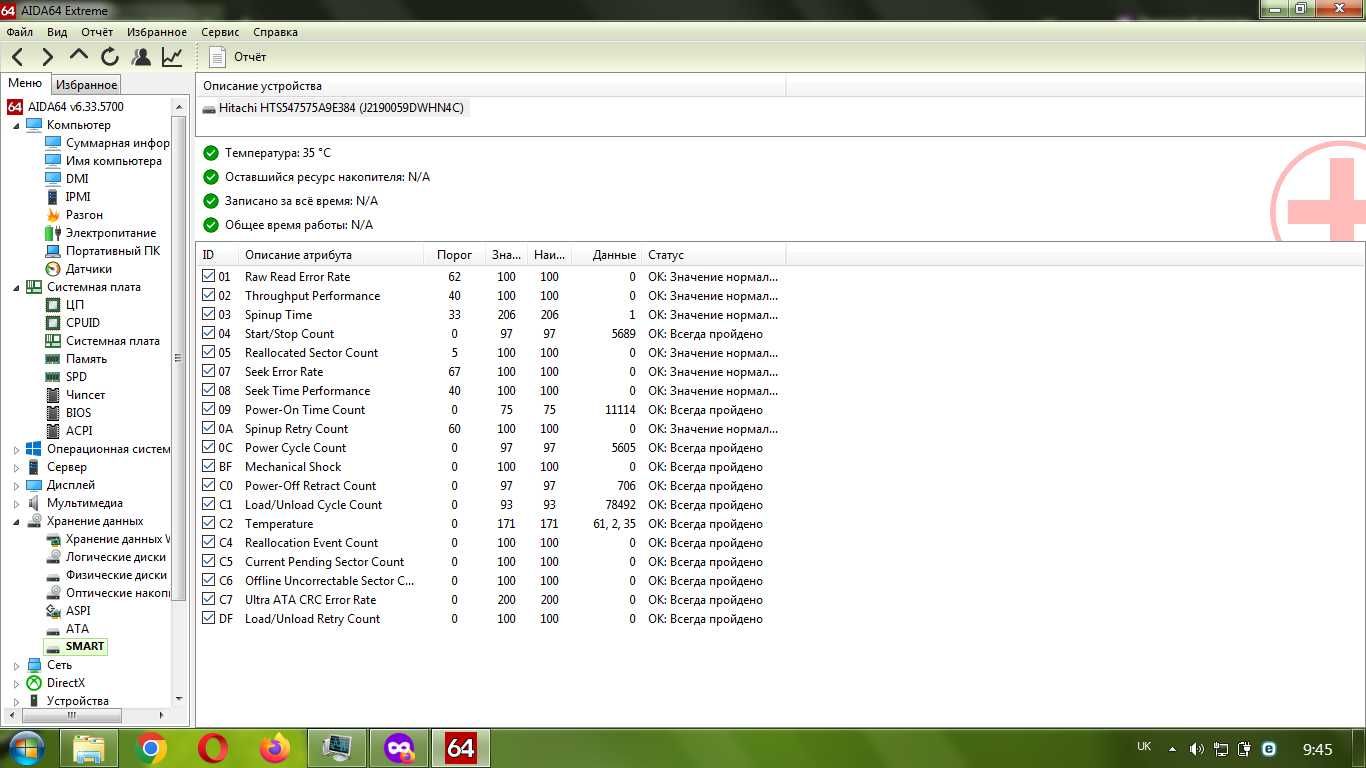The image size is (1366, 768).
Task: Open the volume icon in system tray
Action: pyautogui.click(x=1196, y=749)
